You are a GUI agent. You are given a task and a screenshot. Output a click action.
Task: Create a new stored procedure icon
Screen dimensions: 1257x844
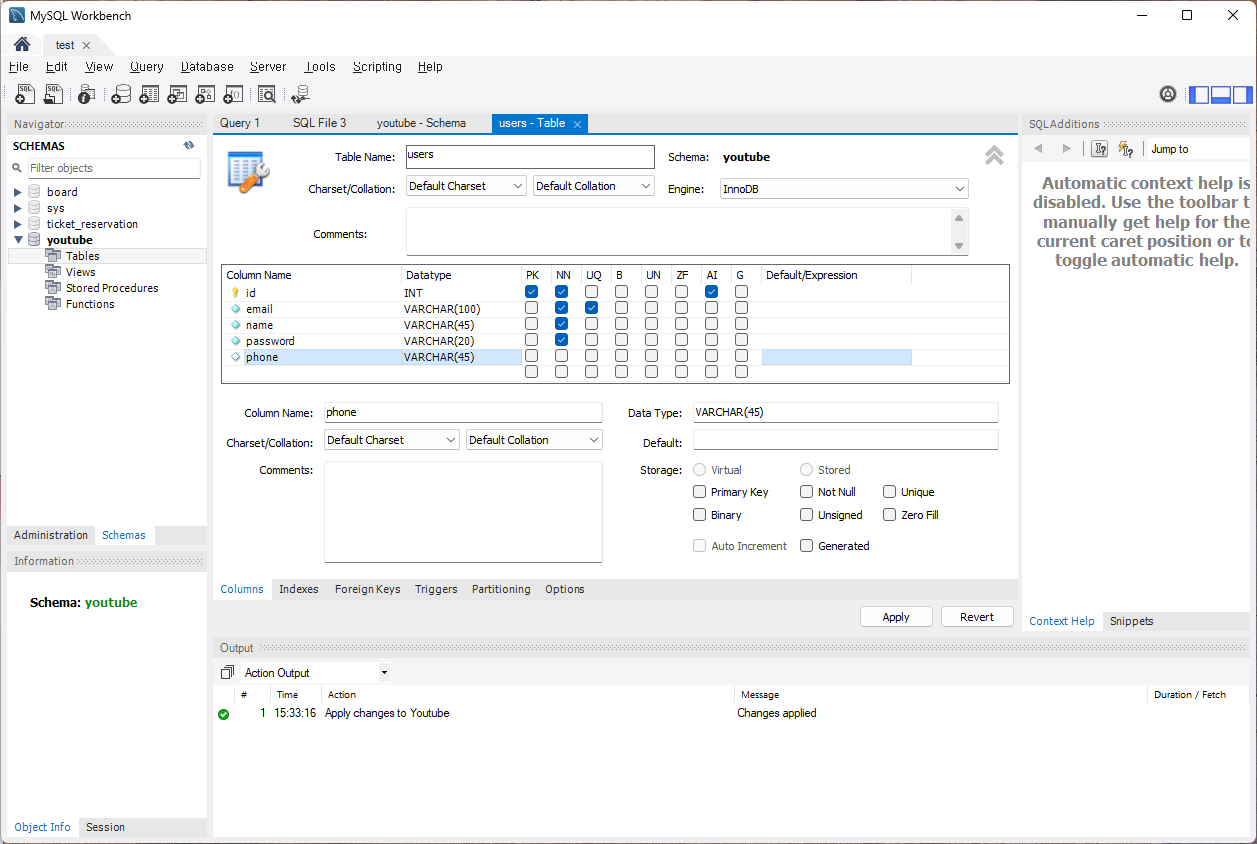[205, 95]
